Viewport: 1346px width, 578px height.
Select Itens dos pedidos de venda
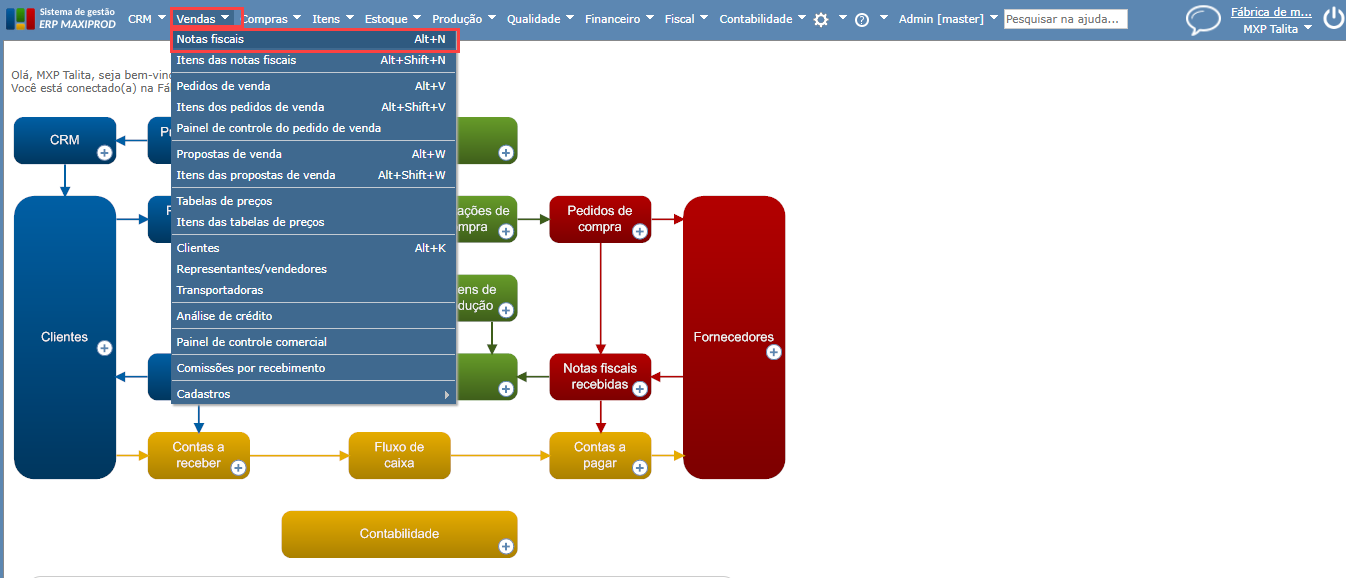click(x=314, y=107)
